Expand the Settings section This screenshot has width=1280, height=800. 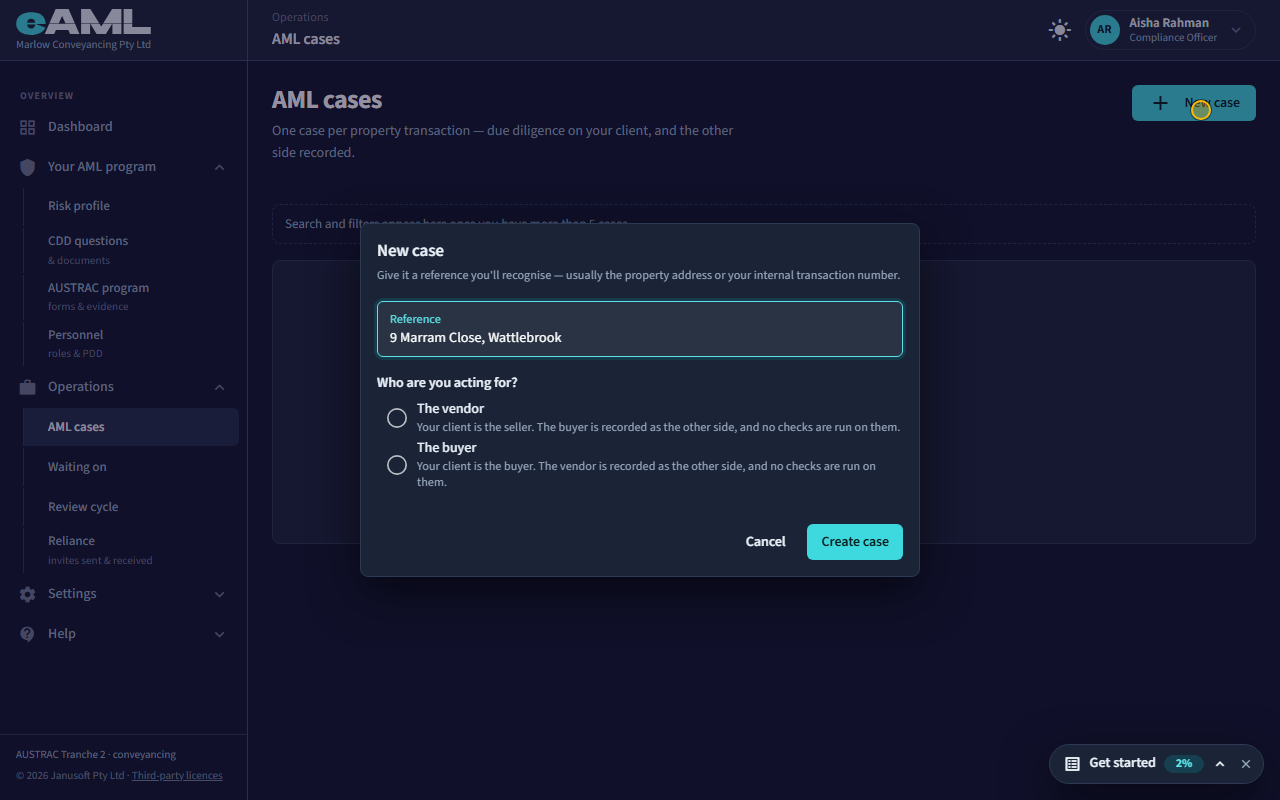[219, 594]
